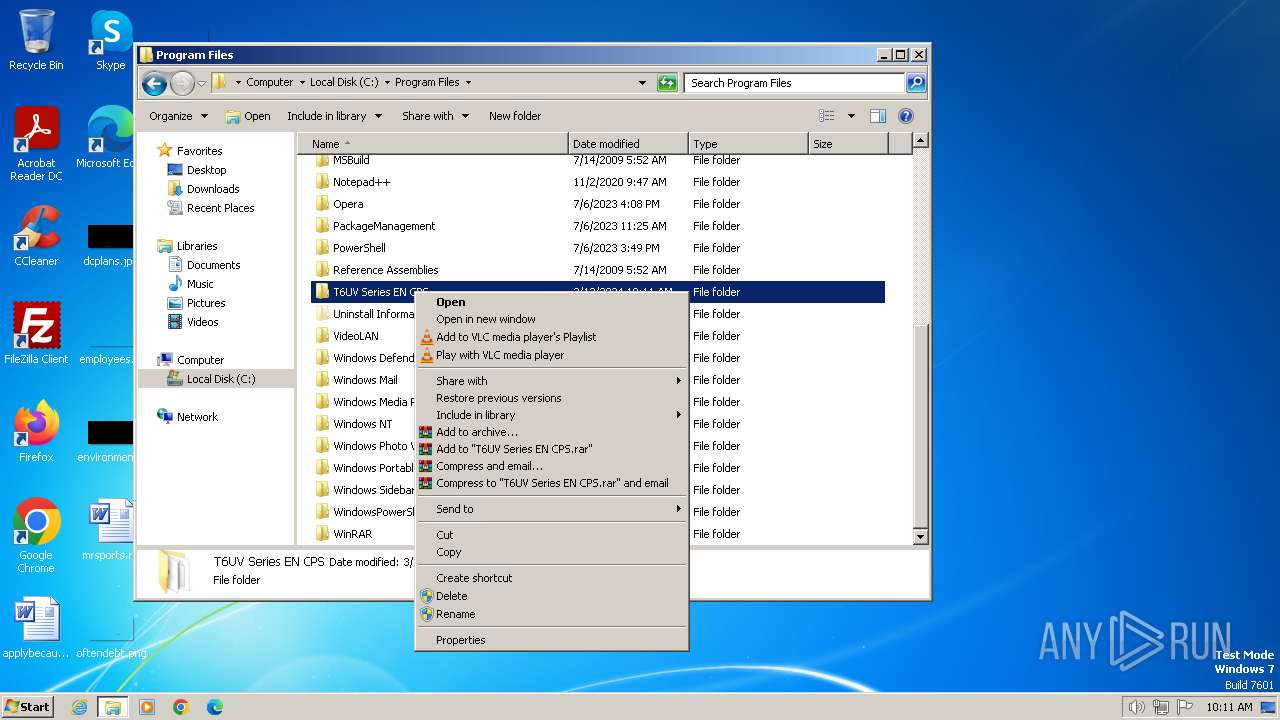Choose Create shortcut menu entry

(x=551, y=578)
